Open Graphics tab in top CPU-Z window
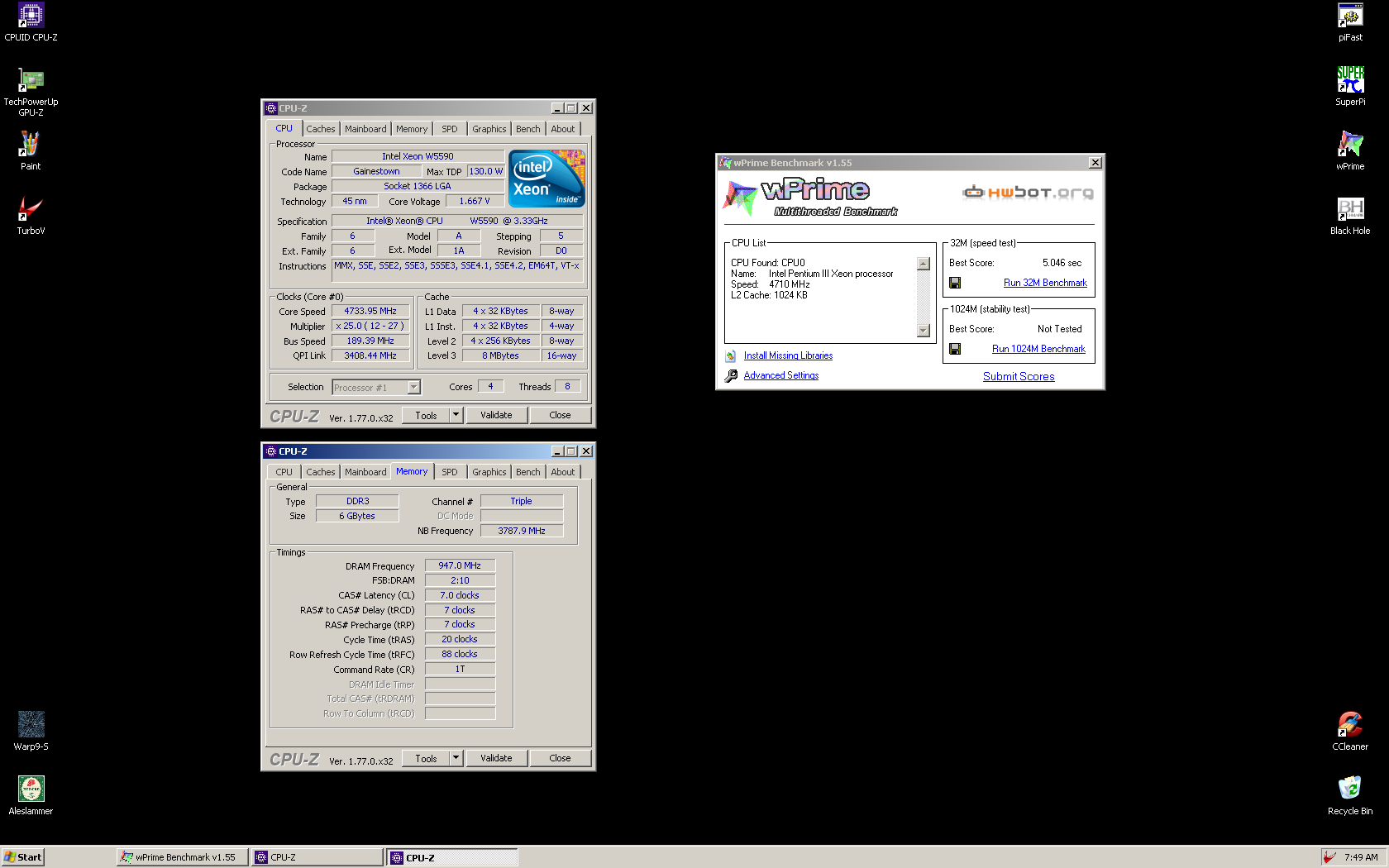This screenshot has height=868, width=1389. (489, 129)
